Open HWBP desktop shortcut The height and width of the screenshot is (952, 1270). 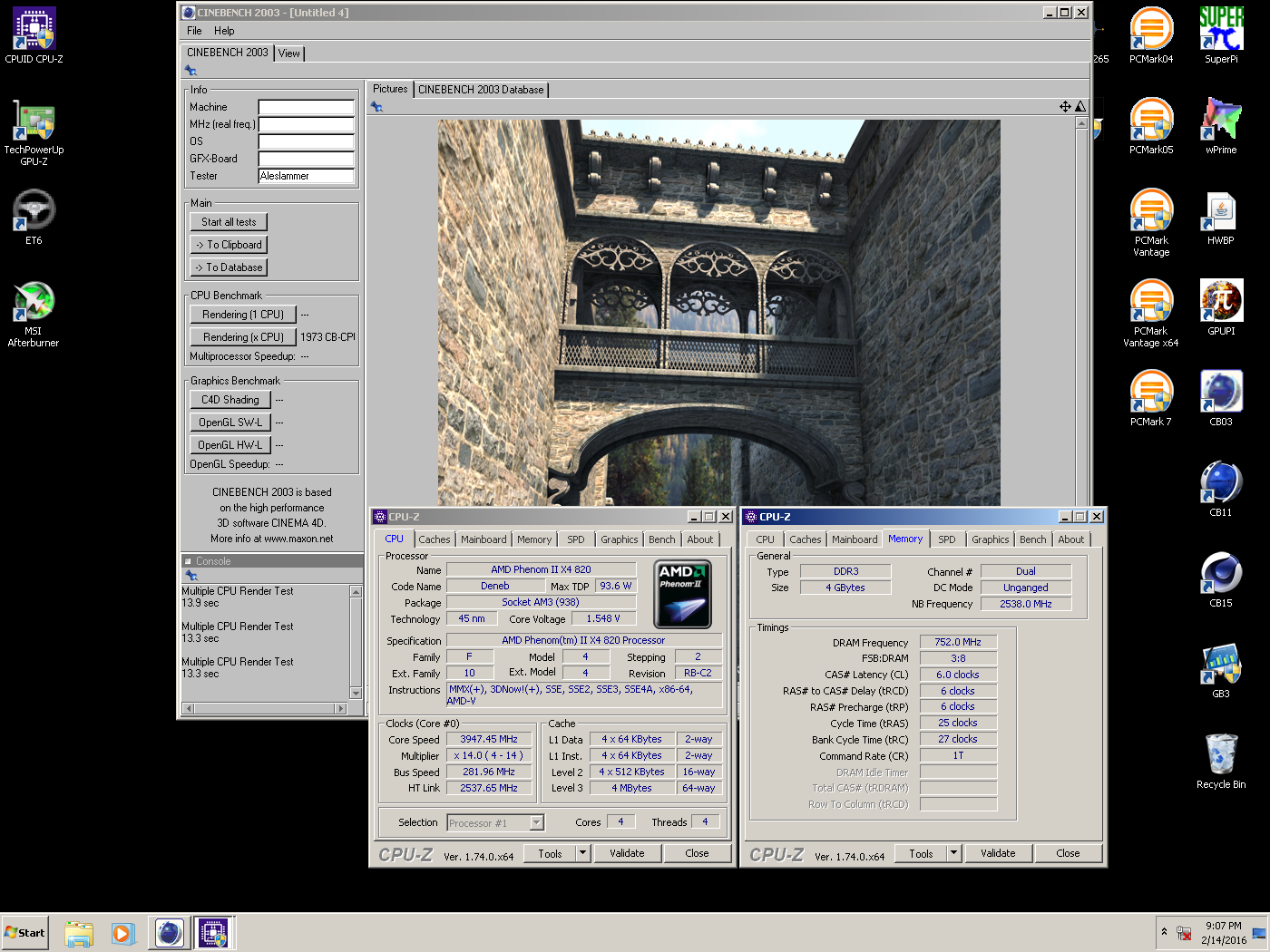(x=1221, y=217)
